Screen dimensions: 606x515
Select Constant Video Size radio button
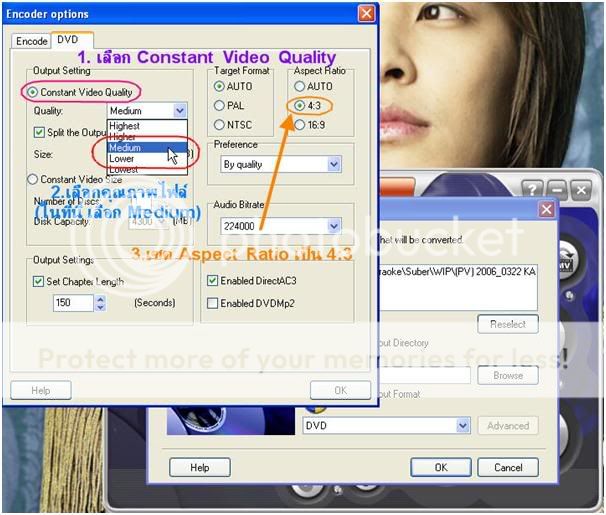tap(32, 179)
